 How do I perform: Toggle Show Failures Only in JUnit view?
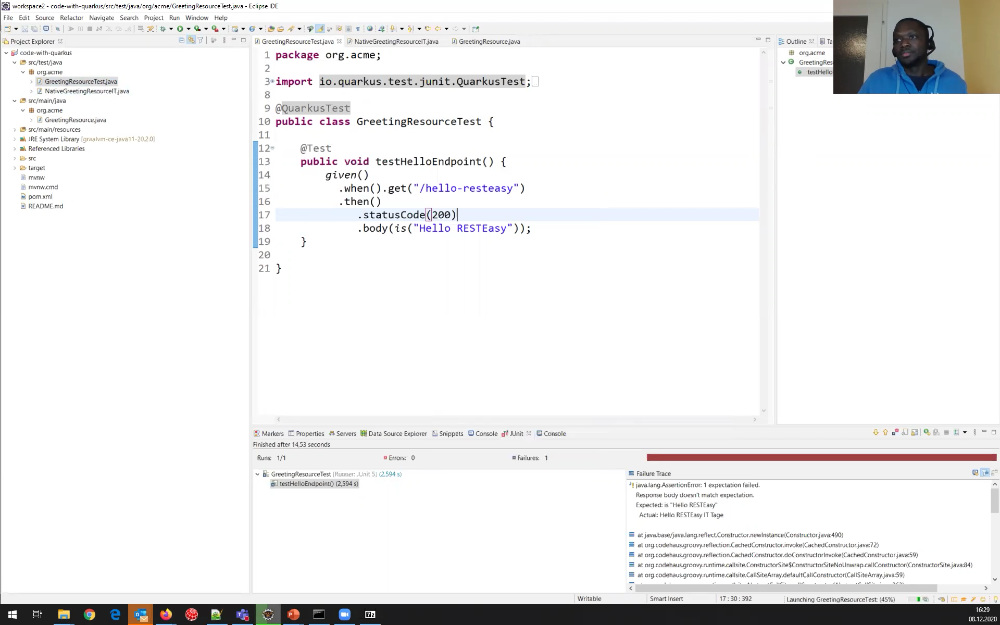click(895, 432)
